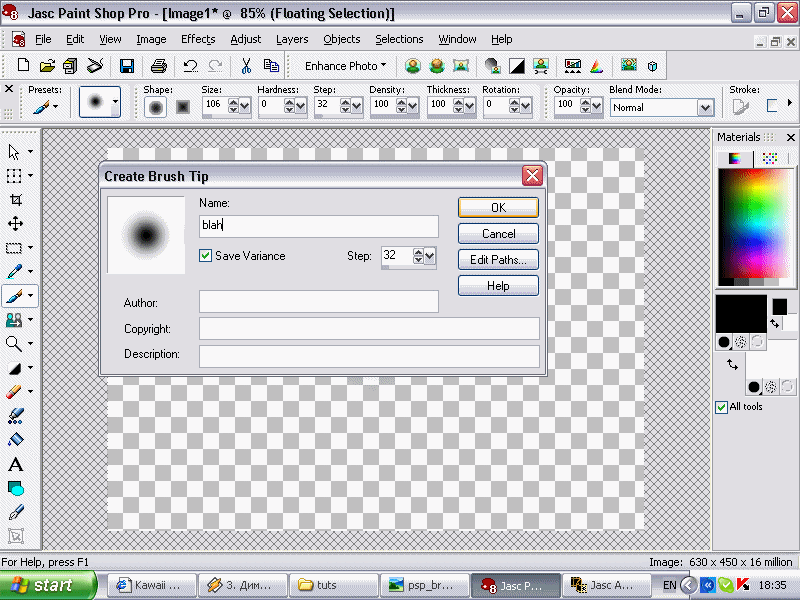Open the brush tip preview dropdown
This screenshot has width=800, height=600.
pyautogui.click(x=116, y=102)
